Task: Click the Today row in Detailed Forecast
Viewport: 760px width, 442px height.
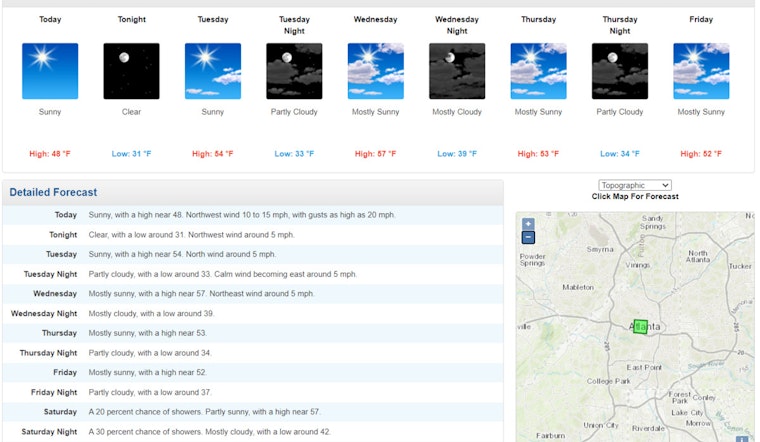Action: coord(253,215)
